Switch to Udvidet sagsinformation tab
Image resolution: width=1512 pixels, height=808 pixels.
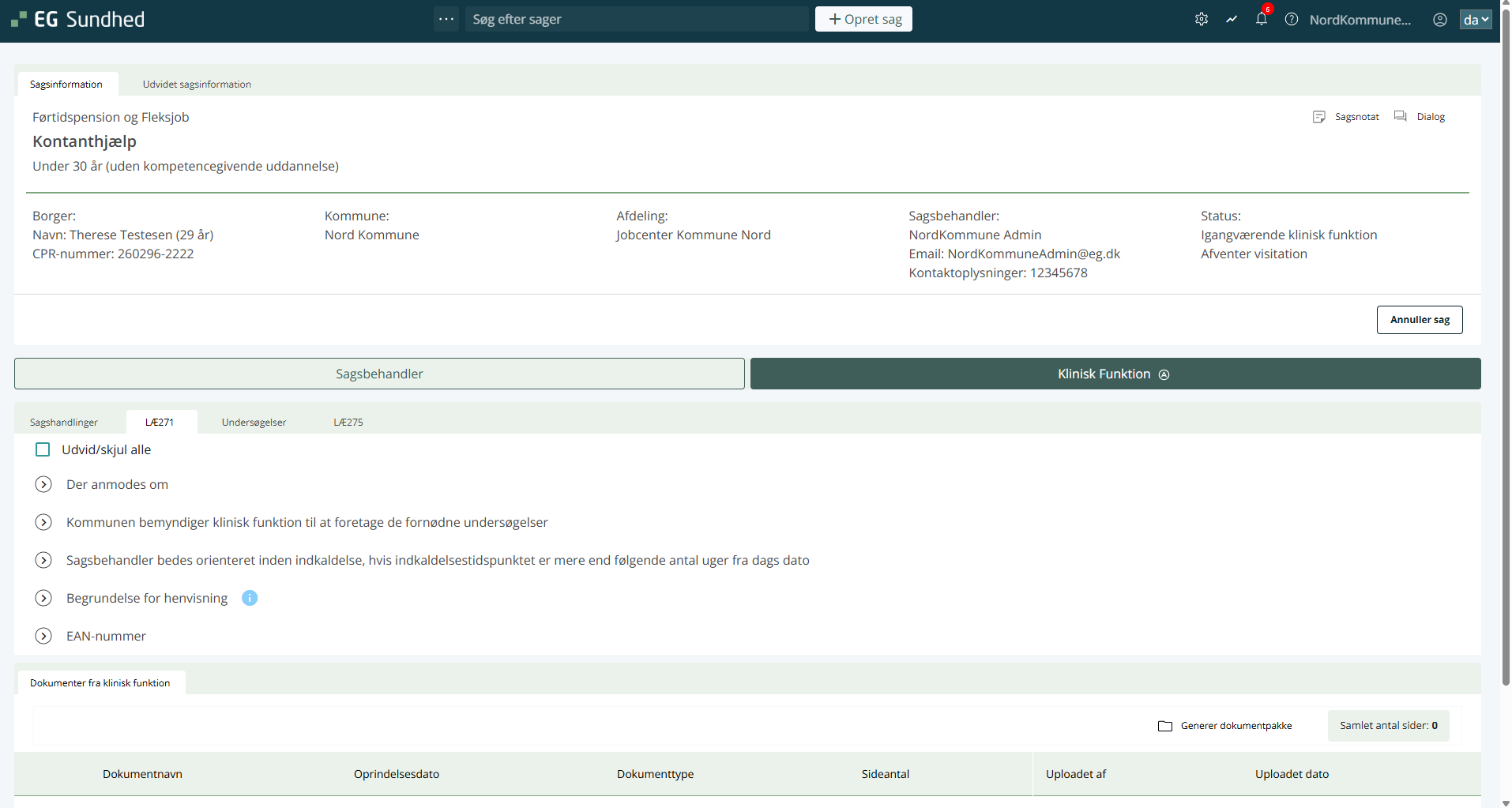pos(197,84)
